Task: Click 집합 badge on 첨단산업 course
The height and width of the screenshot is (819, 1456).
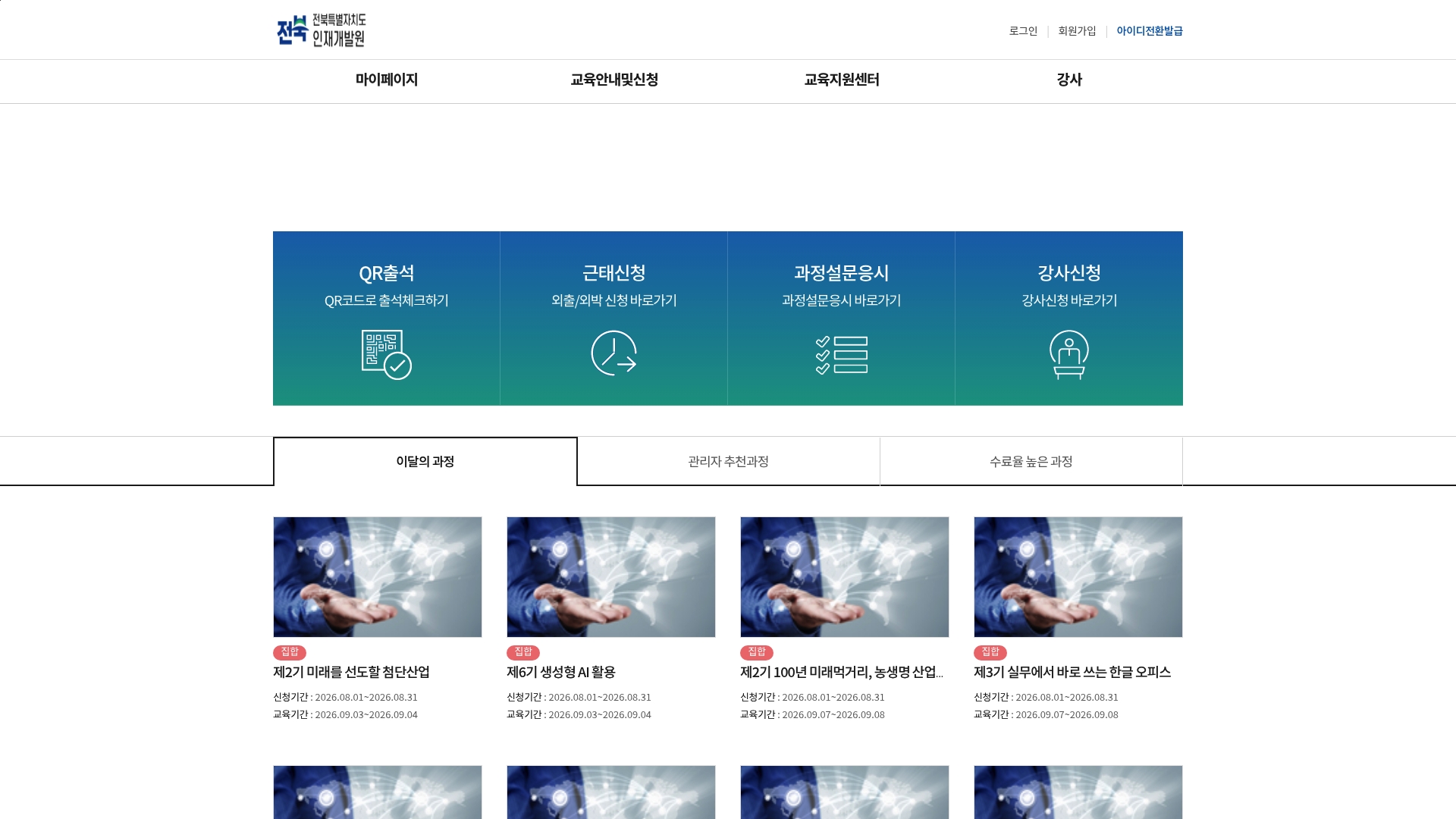Action: click(x=290, y=652)
